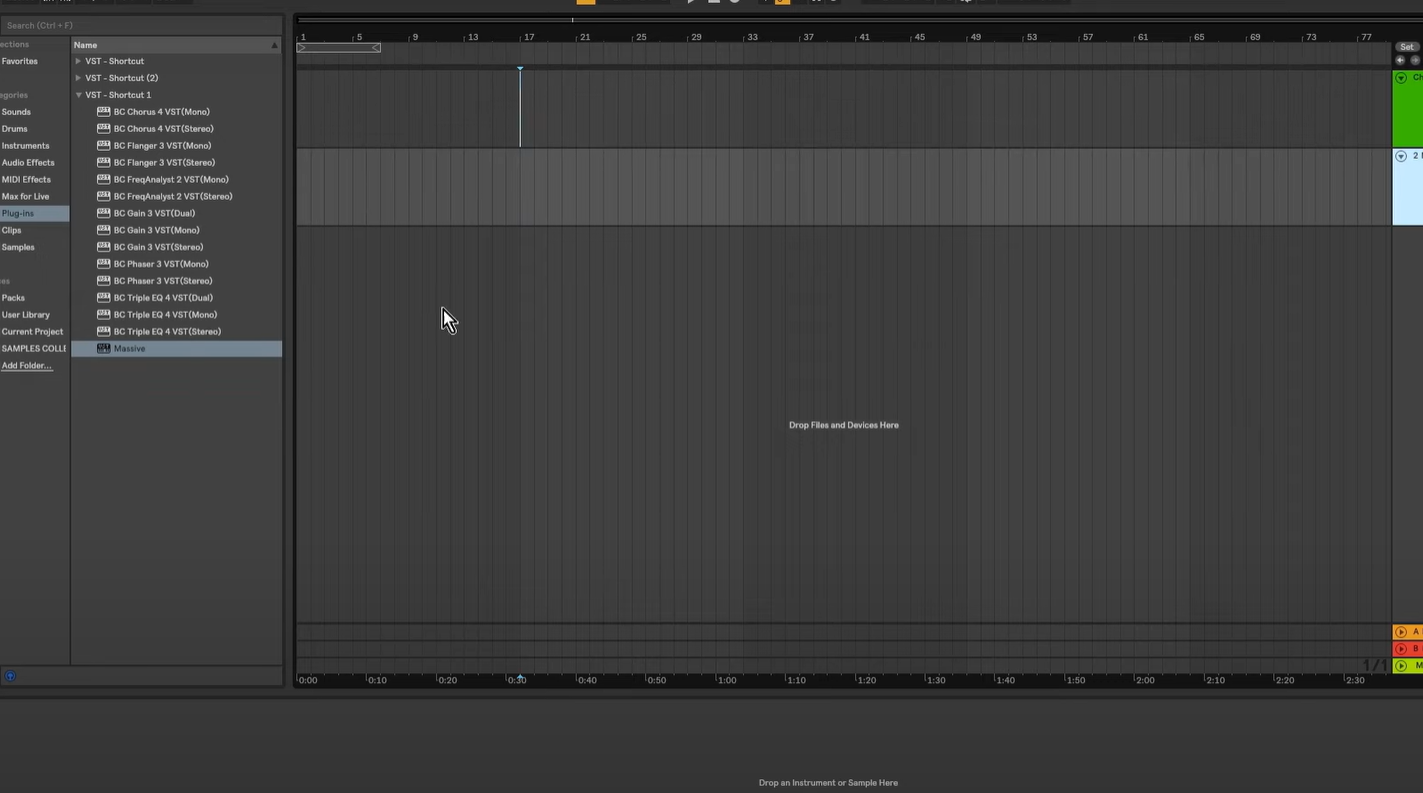
Task: Open the Sounds category in the browser
Action: click(16, 111)
